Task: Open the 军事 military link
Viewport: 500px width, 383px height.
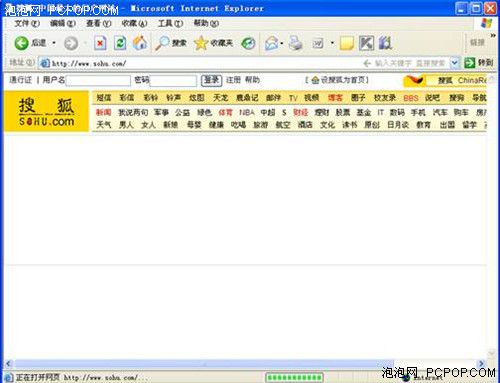Action: click(161, 112)
